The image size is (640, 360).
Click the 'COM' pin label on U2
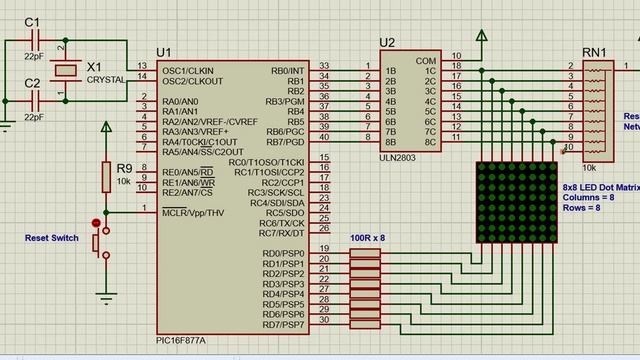pyautogui.click(x=426, y=61)
